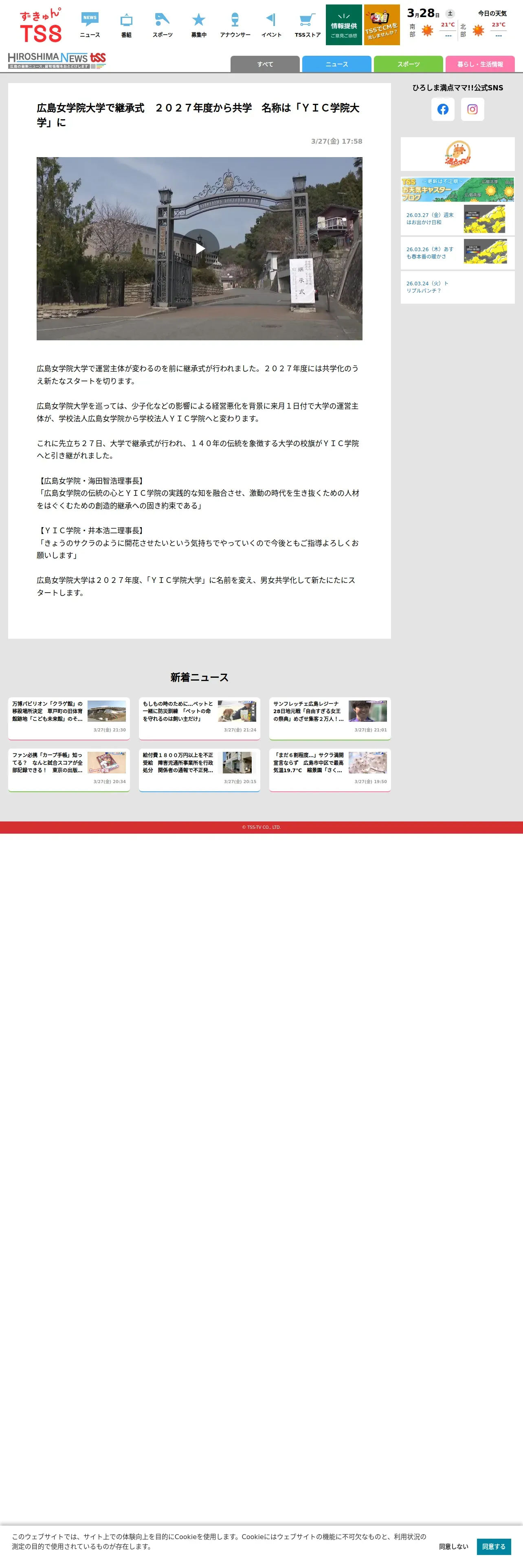The height and width of the screenshot is (1568, 523).
Task: Open blog post 26.03.26 春本番の暖かさ
Action: click(430, 253)
